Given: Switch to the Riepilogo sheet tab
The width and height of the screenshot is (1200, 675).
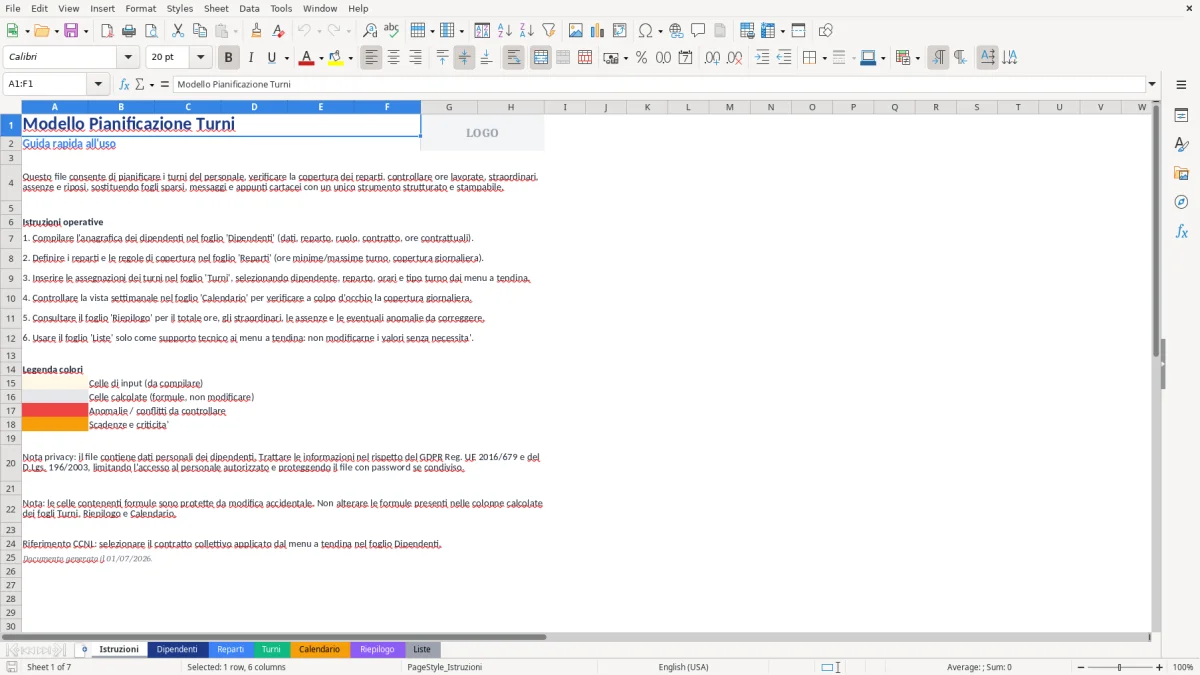Looking at the screenshot, I should 377,649.
